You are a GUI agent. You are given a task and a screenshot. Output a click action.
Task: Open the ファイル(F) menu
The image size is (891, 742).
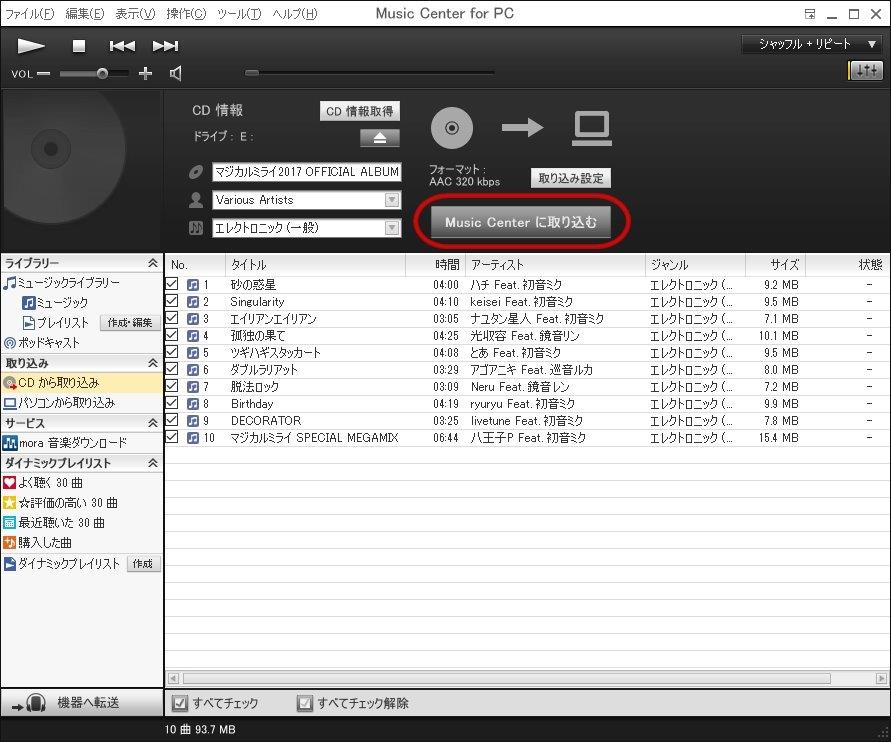point(30,14)
